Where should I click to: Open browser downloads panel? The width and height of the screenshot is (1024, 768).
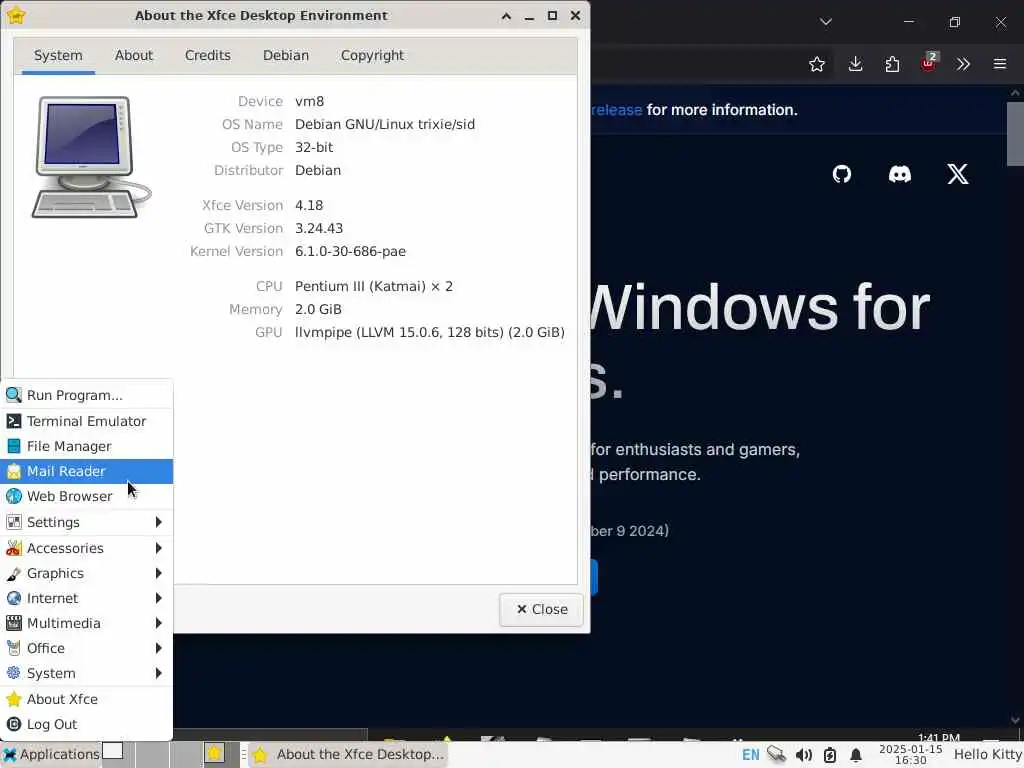pos(855,64)
